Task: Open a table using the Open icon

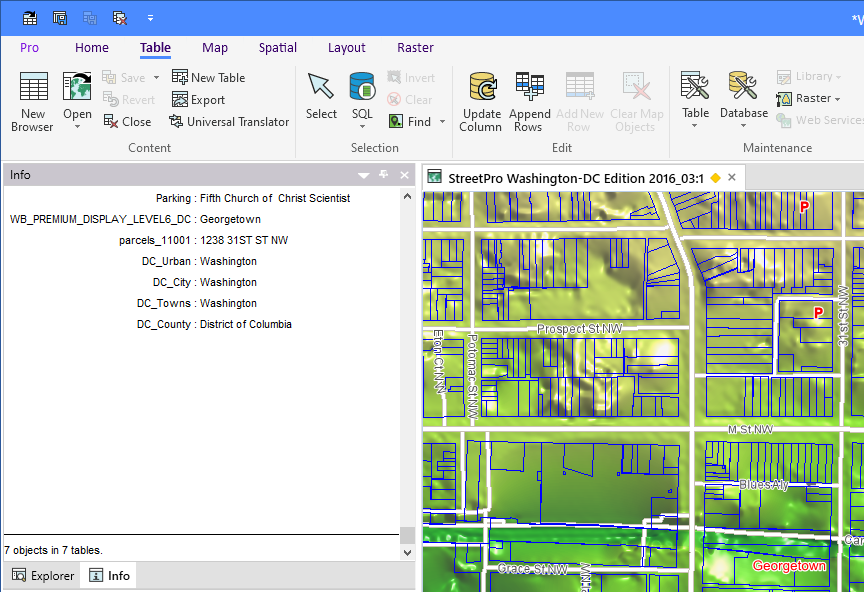Action: tap(77, 98)
